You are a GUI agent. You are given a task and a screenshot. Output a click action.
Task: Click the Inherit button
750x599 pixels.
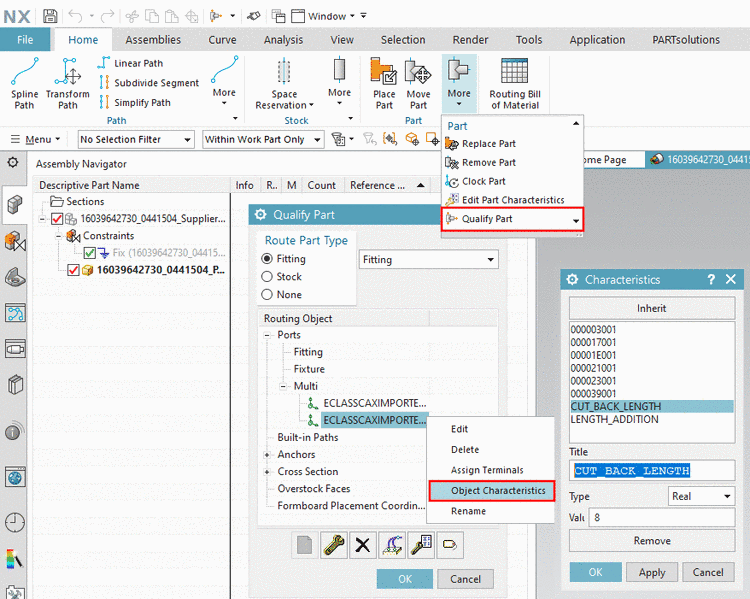652,309
